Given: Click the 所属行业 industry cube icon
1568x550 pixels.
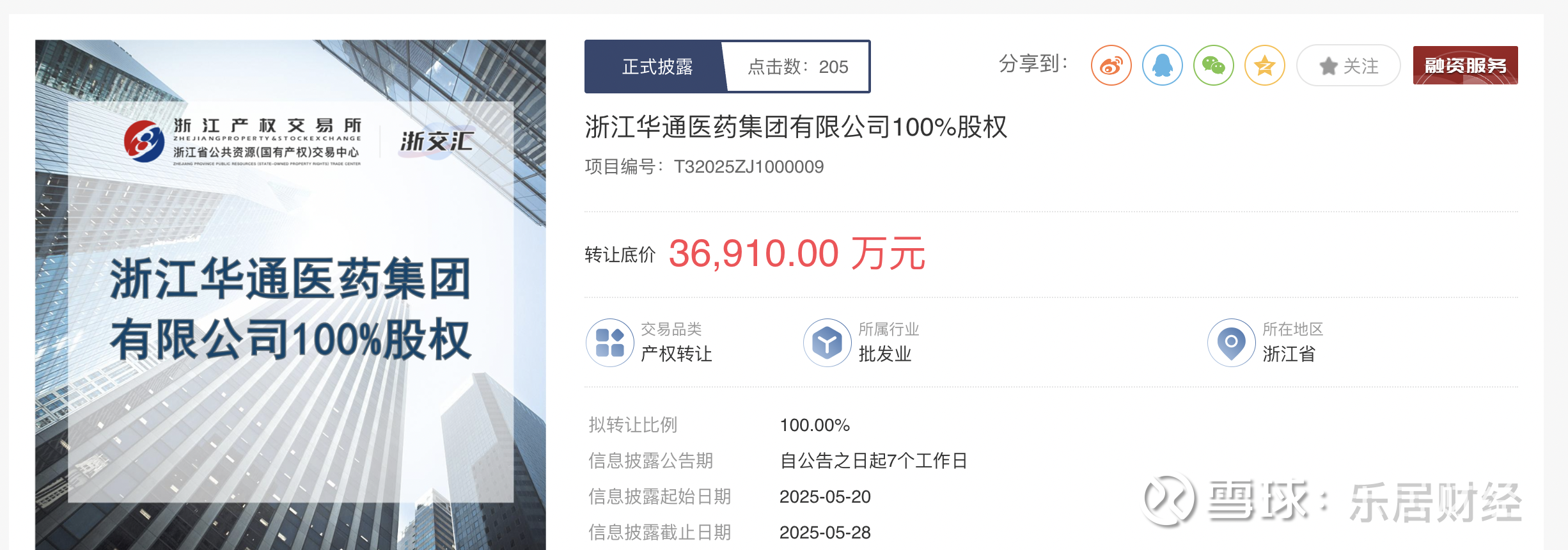Looking at the screenshot, I should pyautogui.click(x=827, y=343).
